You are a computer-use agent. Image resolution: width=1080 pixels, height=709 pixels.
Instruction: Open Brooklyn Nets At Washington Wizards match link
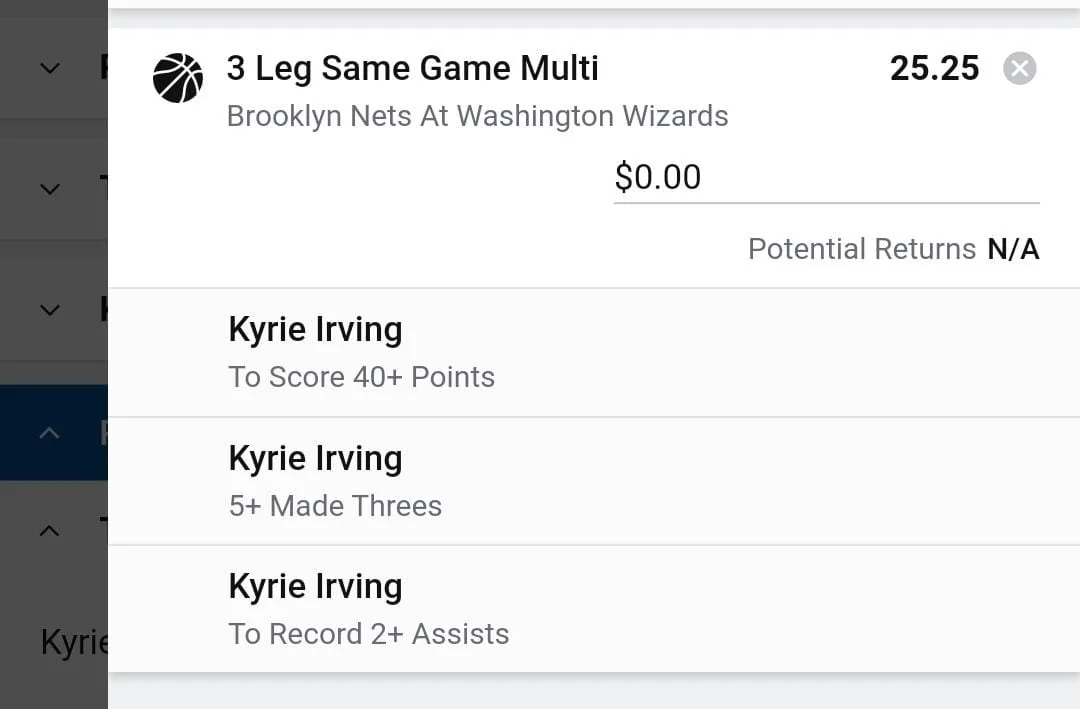pos(477,116)
